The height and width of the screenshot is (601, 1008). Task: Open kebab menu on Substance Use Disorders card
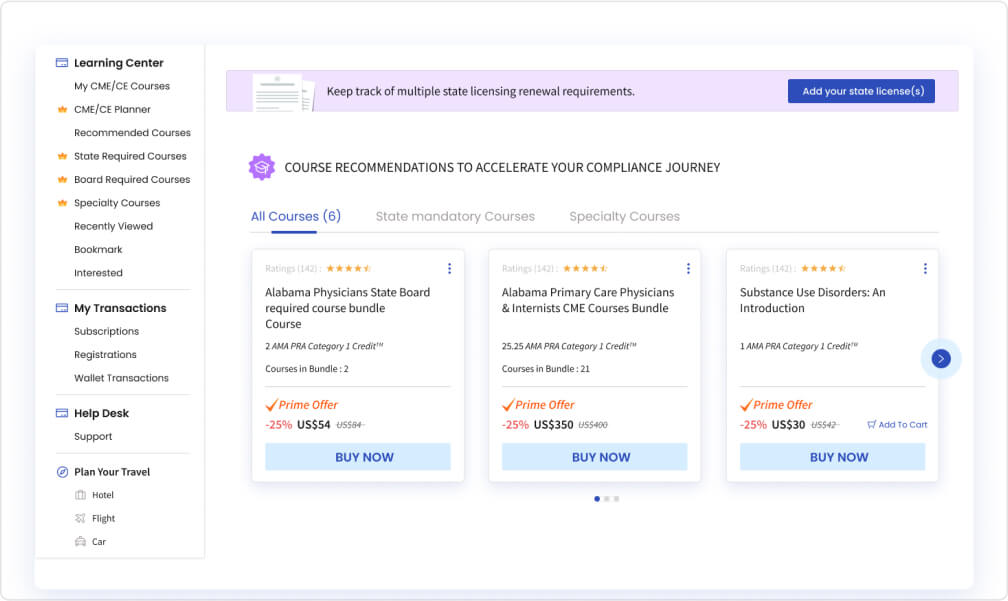pos(925,269)
